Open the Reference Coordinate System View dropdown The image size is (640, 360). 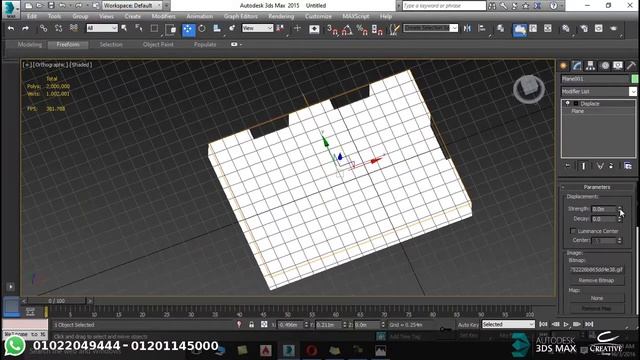257,28
